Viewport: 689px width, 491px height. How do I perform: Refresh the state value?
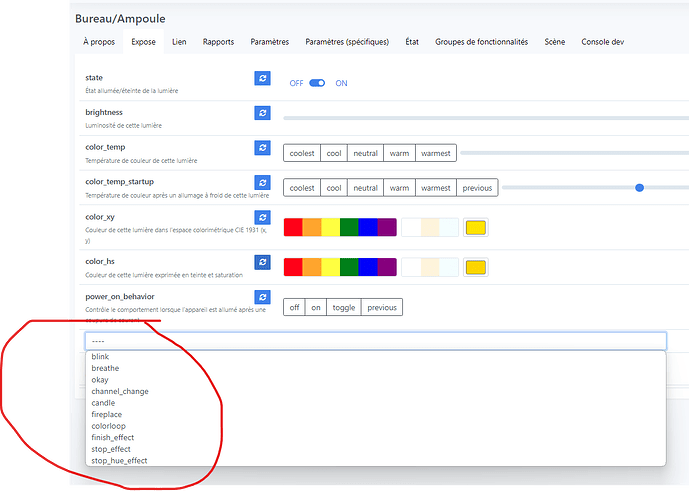(x=262, y=78)
